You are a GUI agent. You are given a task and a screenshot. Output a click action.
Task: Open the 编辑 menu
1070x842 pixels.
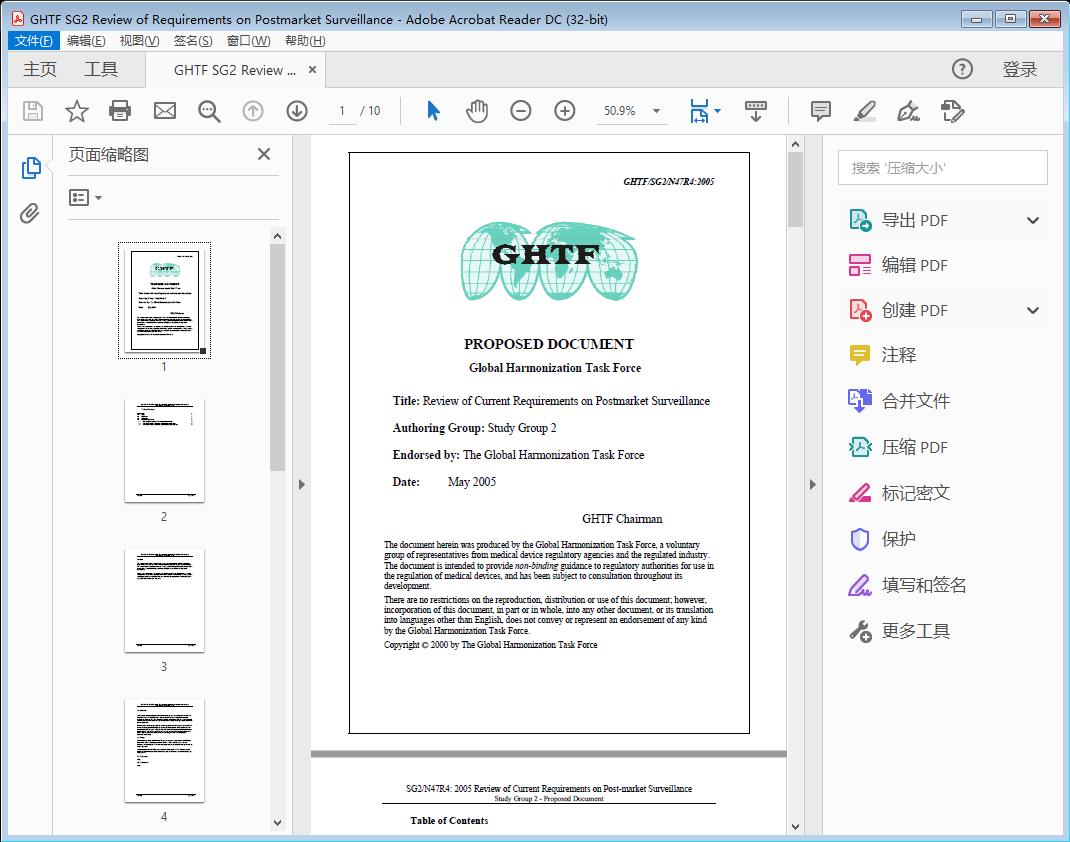point(86,41)
